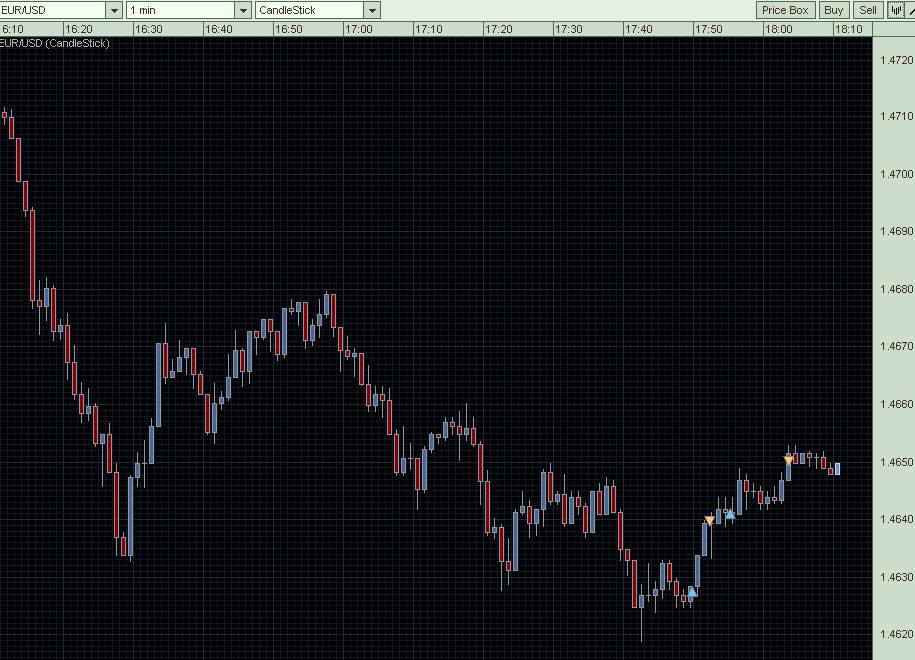This screenshot has height=660, width=915.
Task: Click the 16:30 time axis label
Action: point(149,29)
